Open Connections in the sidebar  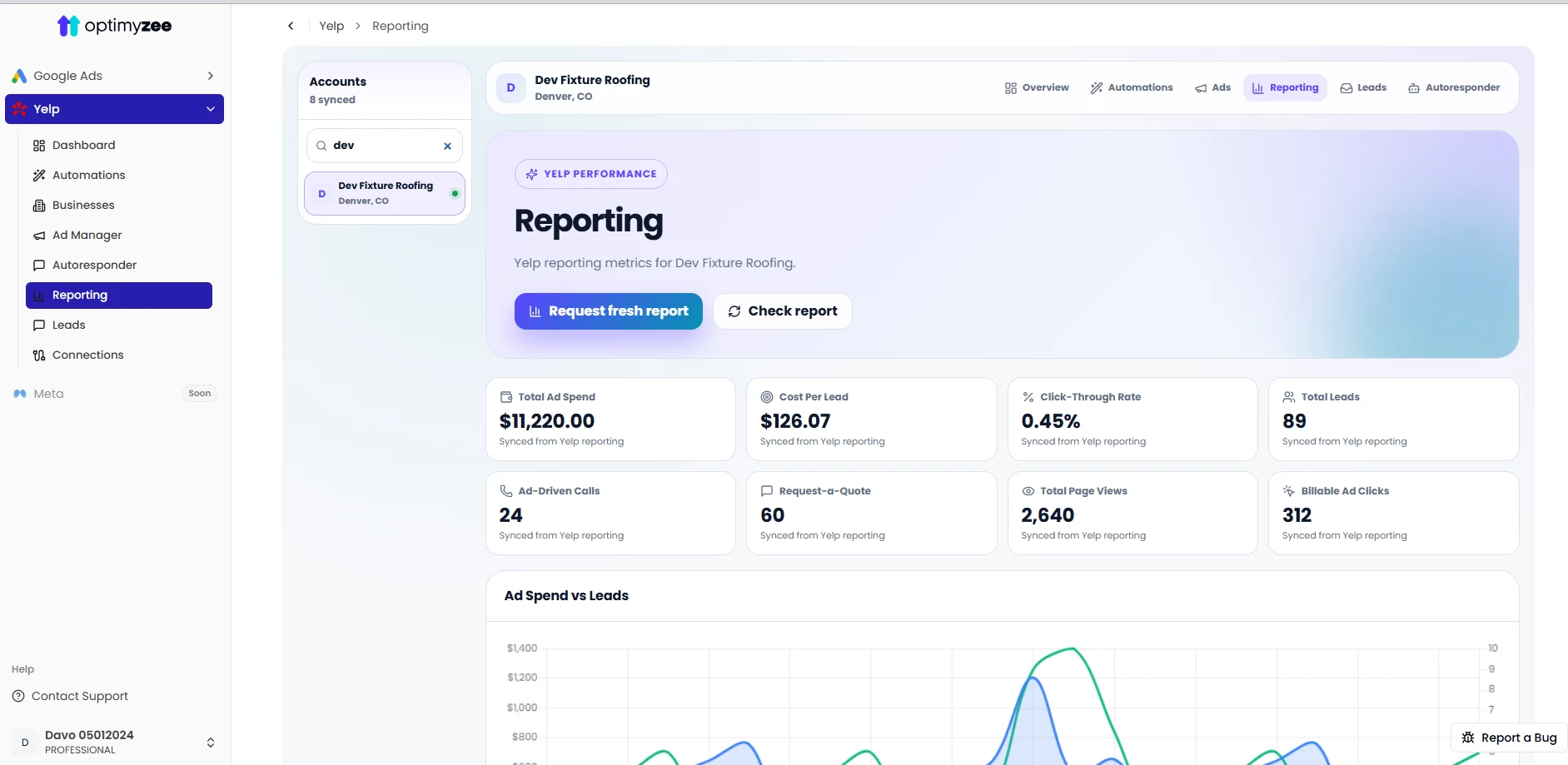[x=119, y=355]
